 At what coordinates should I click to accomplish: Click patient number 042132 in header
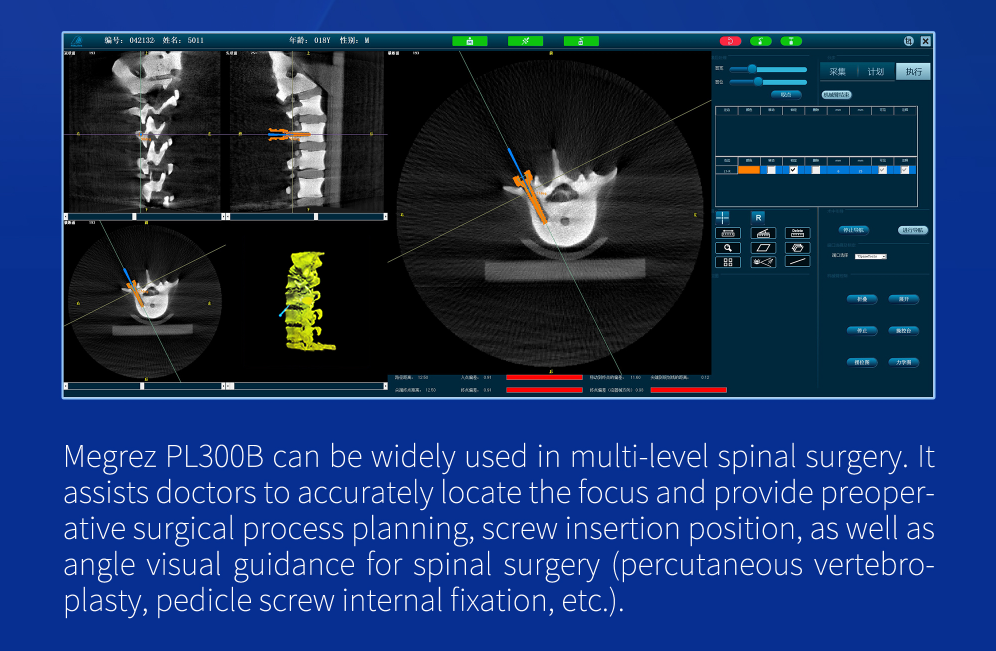(x=142, y=40)
